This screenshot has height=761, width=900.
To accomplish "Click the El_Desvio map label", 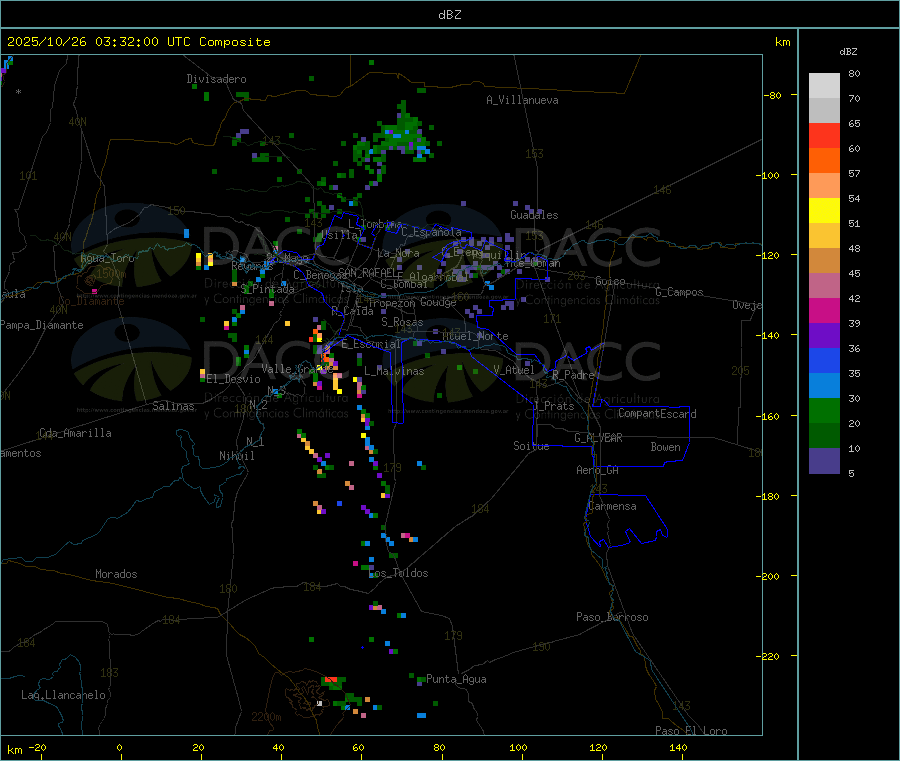I will point(234,379).
